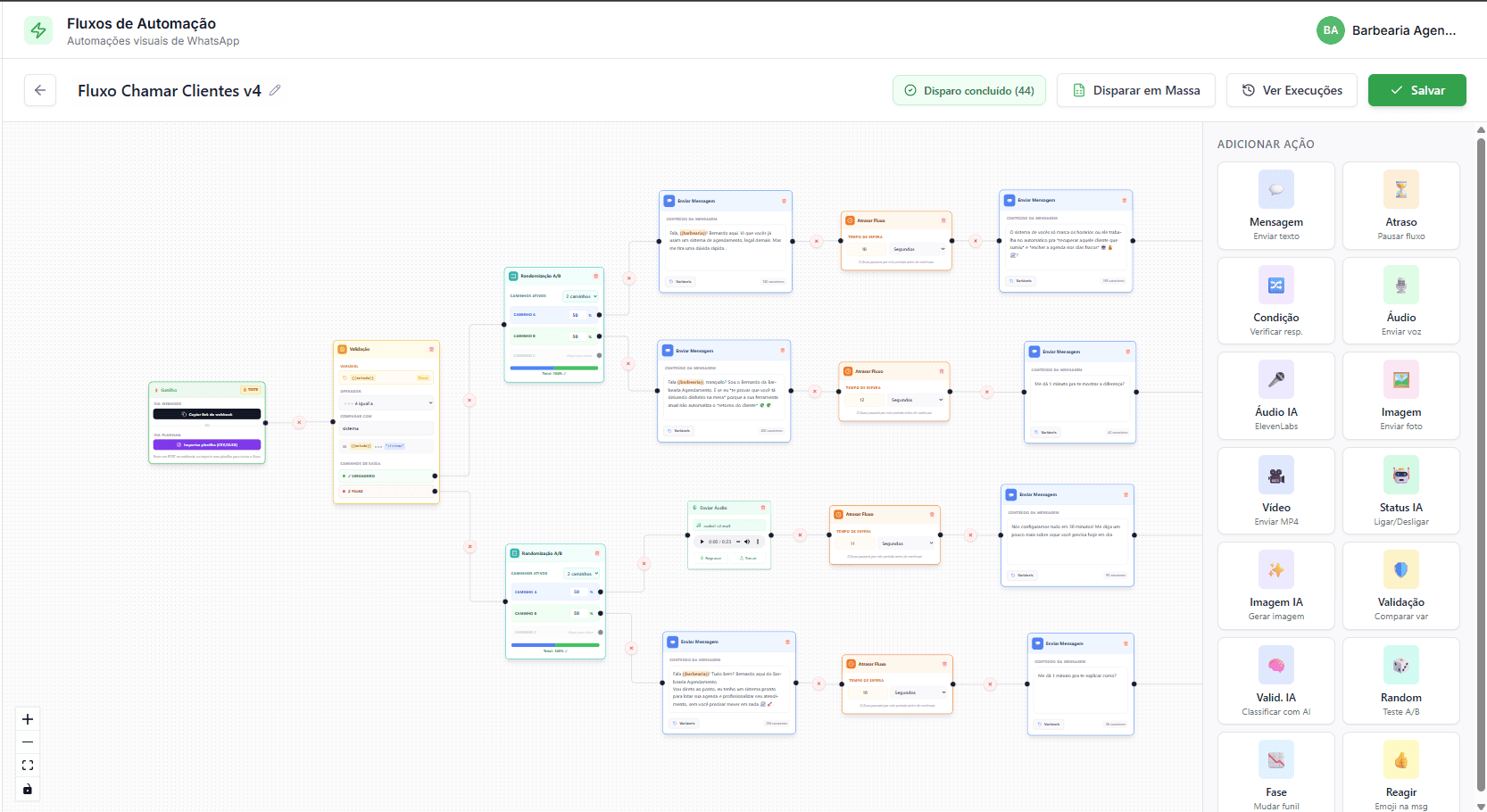Add a Condição node to verify responses
Screen dimensions: 1487x812
[1275, 301]
